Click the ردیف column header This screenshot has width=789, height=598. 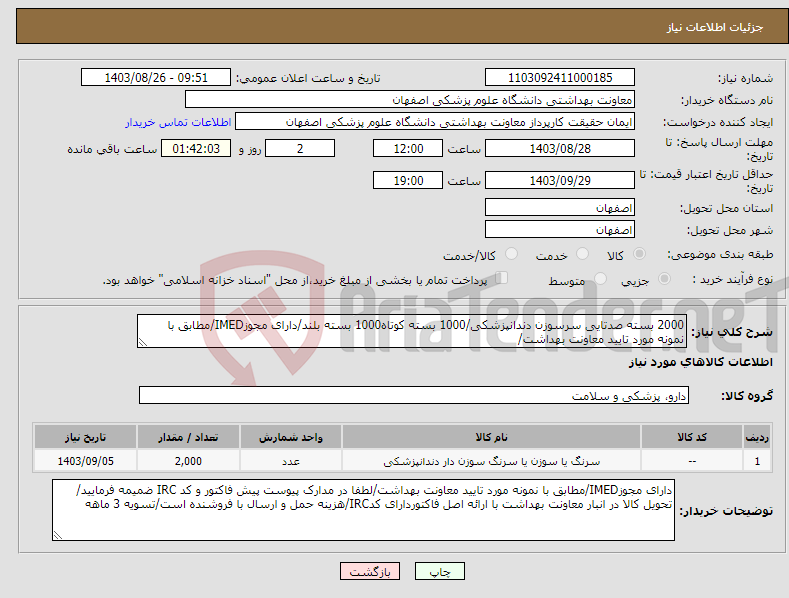click(x=757, y=437)
